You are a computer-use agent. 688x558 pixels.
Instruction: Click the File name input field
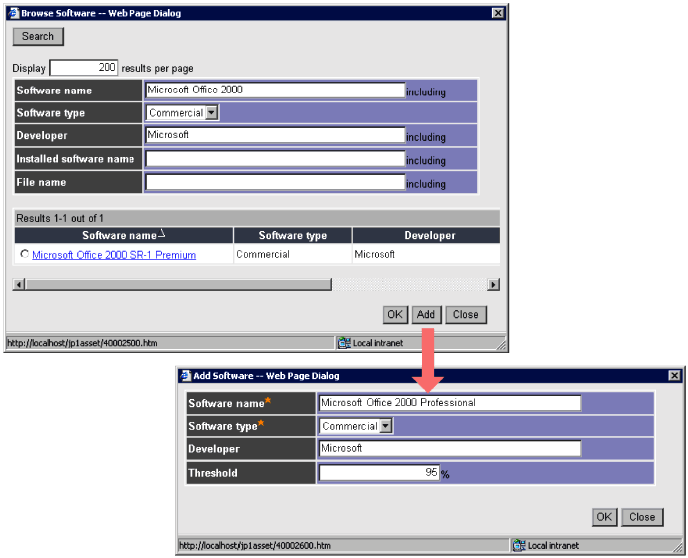coord(275,182)
